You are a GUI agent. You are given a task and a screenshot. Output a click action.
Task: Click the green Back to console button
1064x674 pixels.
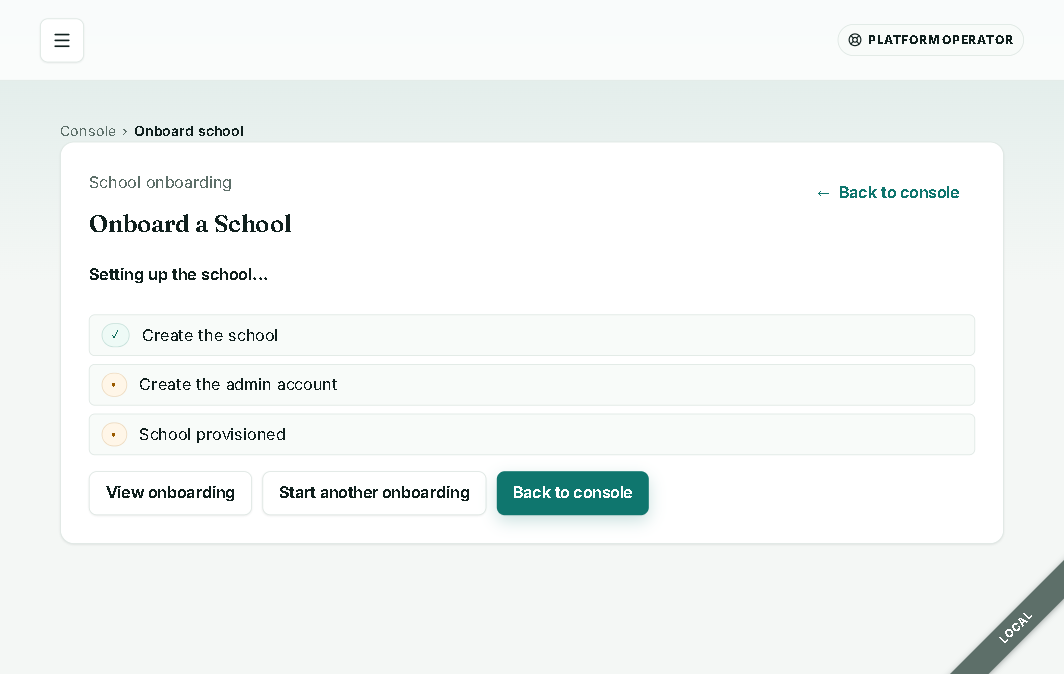573,493
